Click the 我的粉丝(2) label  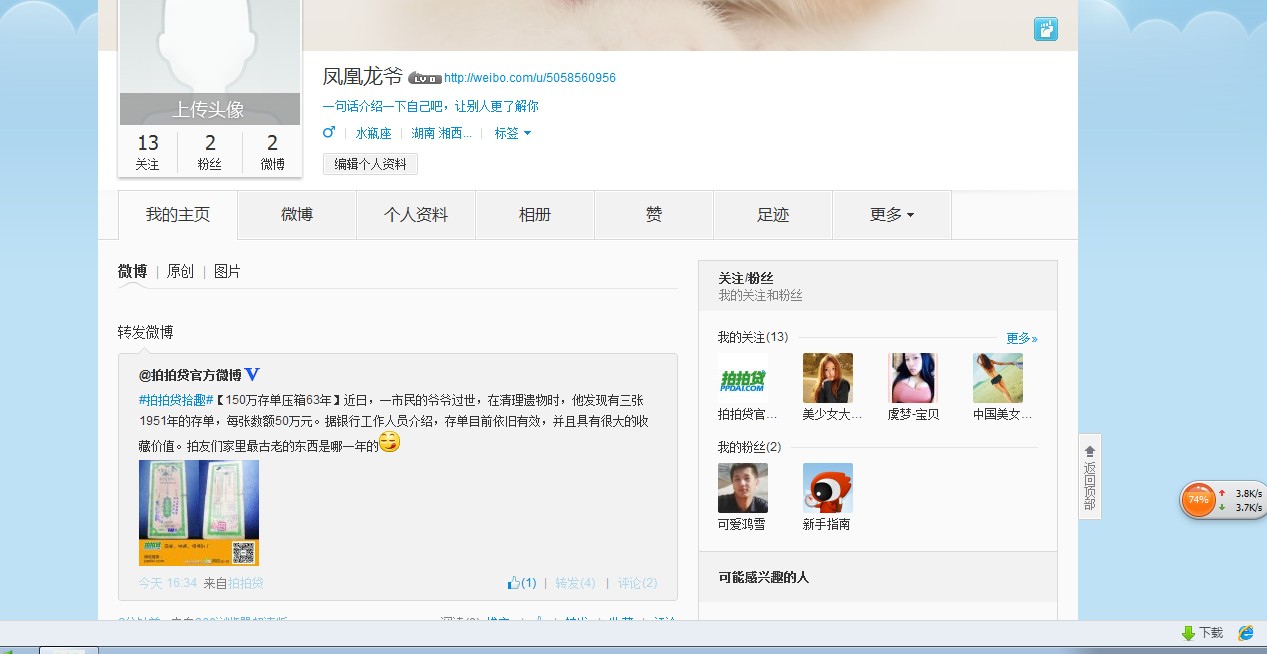point(750,447)
